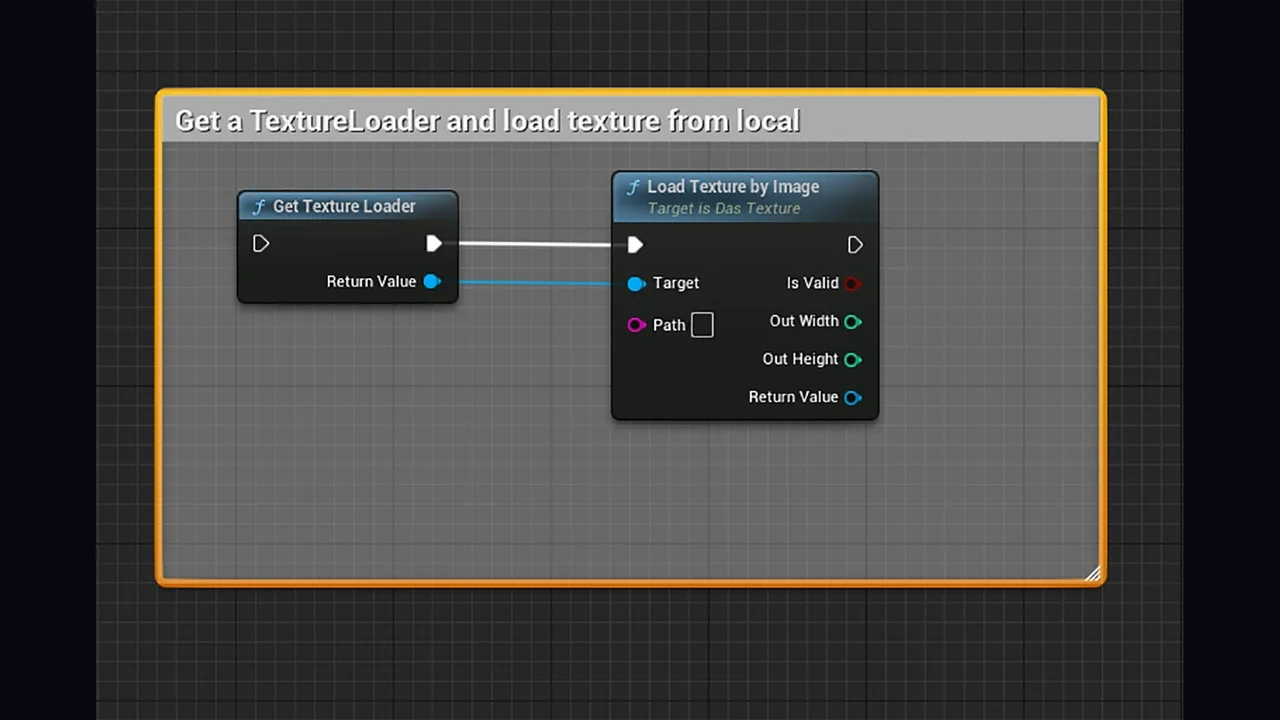The image size is (1280, 720).
Task: Click the execution input pin of Load Texture by Image
Action: (x=636, y=244)
